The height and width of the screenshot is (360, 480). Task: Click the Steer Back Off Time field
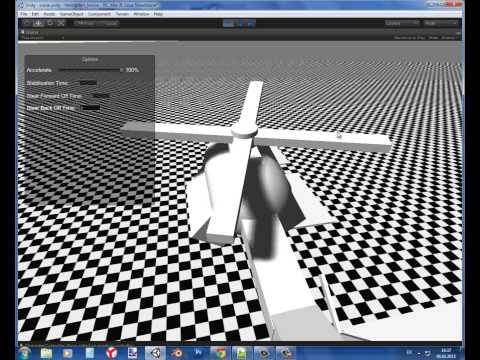(x=91, y=108)
